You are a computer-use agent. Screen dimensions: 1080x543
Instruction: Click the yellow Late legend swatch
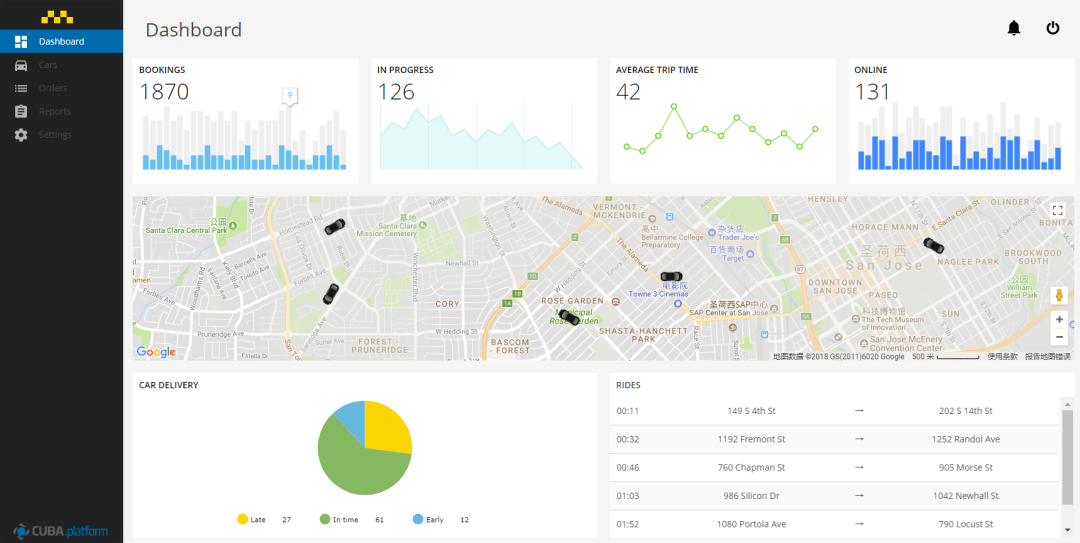tap(243, 519)
